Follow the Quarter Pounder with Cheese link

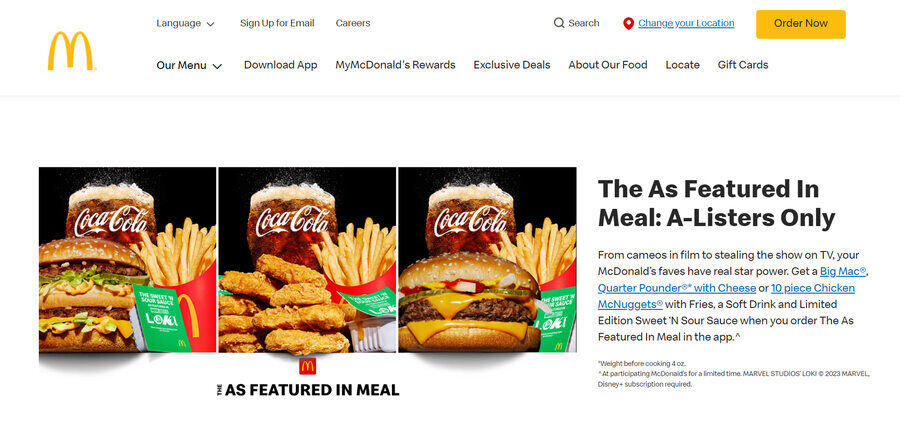[677, 288]
